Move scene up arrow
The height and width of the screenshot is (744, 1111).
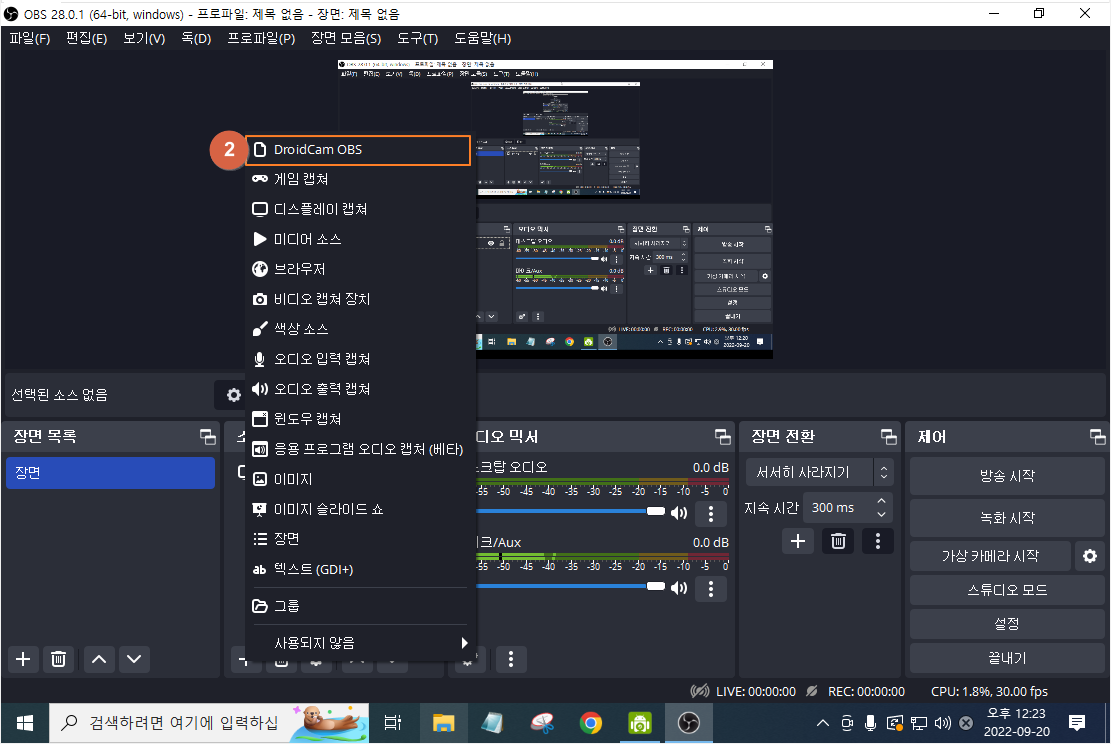point(99,660)
